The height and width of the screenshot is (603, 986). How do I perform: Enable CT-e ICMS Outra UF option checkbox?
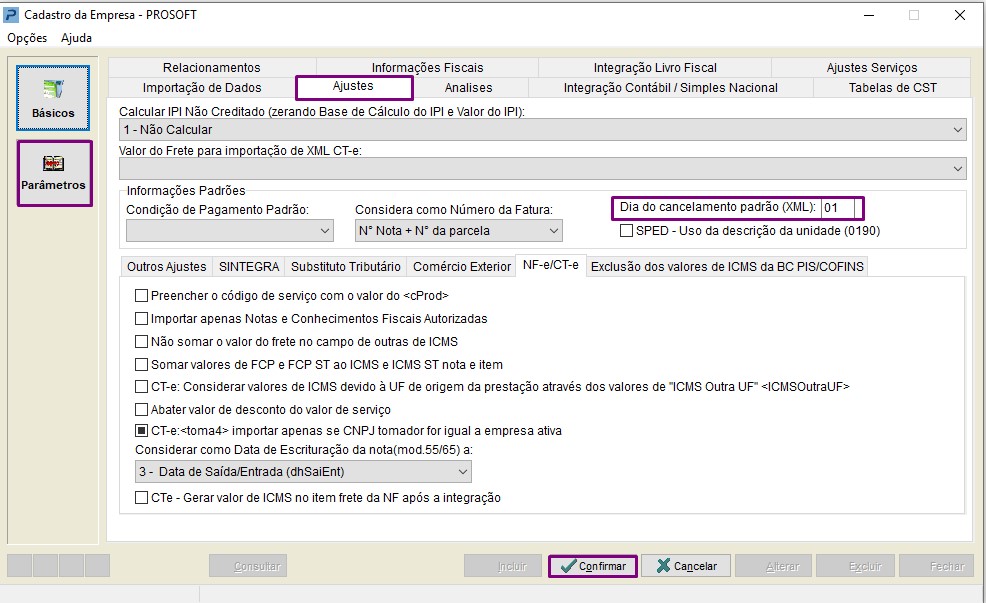point(141,387)
